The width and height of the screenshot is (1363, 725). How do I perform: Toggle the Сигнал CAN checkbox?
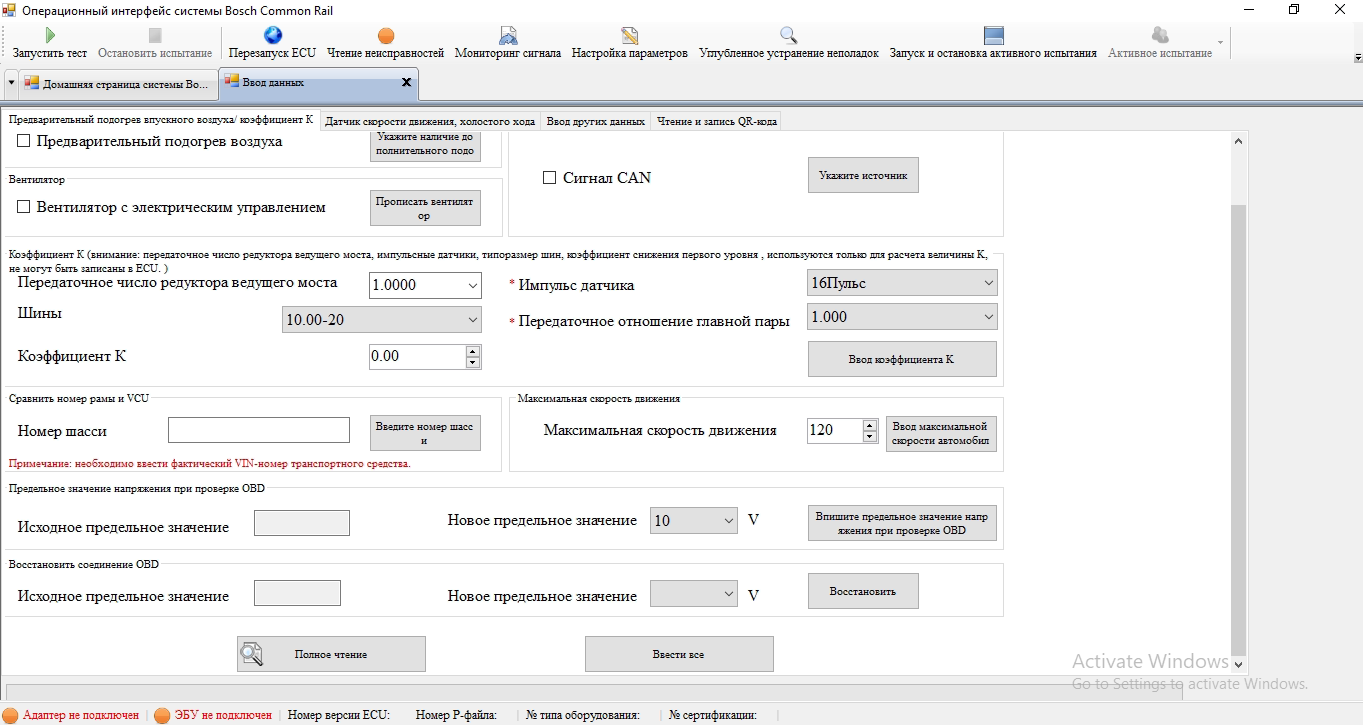(x=549, y=178)
